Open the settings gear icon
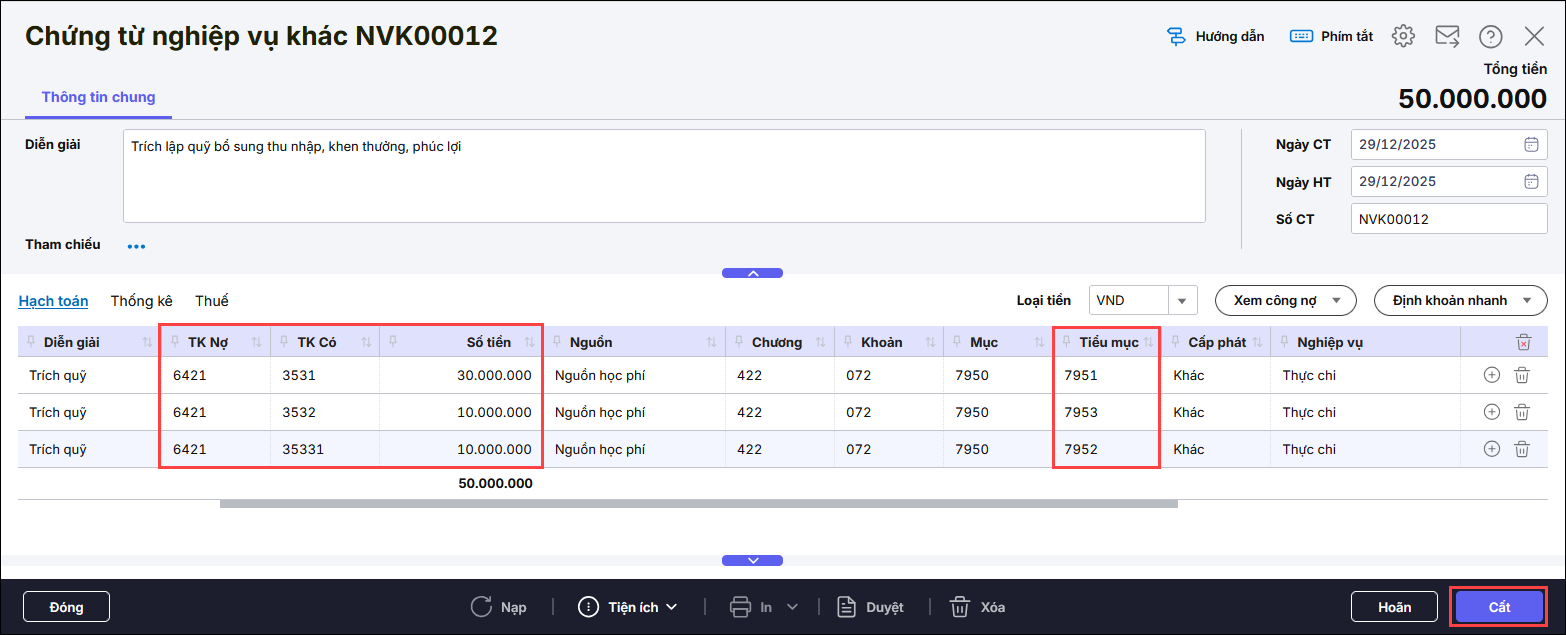This screenshot has width=1566, height=635. click(x=1403, y=36)
